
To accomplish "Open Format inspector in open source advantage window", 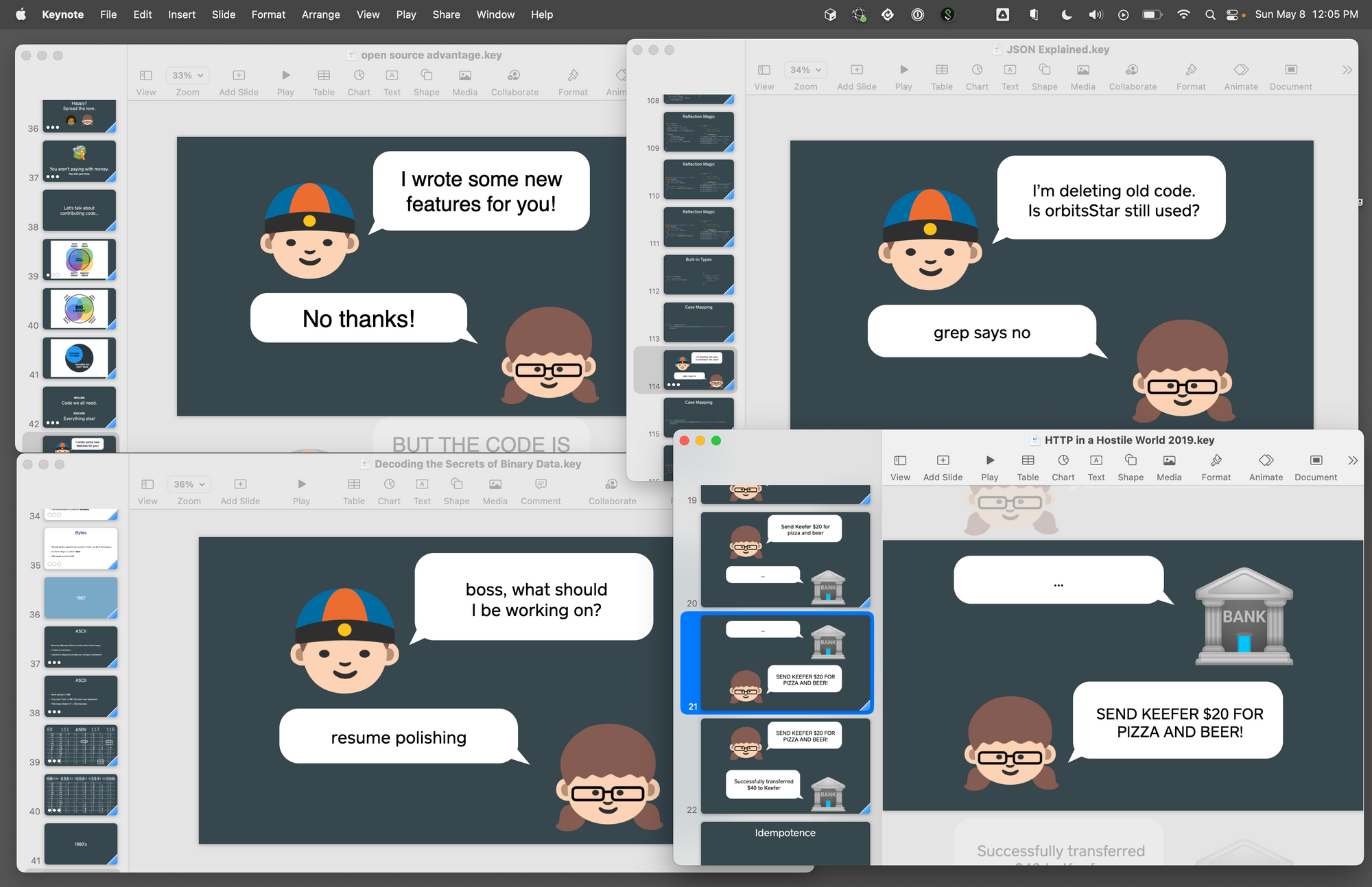I will click(573, 82).
